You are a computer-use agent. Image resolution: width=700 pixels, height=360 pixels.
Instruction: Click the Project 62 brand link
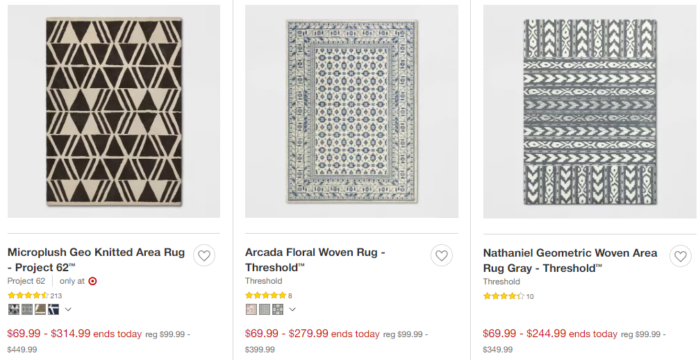coord(26,281)
